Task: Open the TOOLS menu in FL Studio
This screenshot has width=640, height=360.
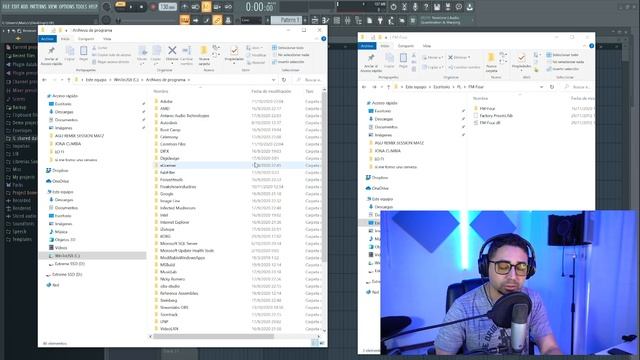Action: click(x=81, y=7)
